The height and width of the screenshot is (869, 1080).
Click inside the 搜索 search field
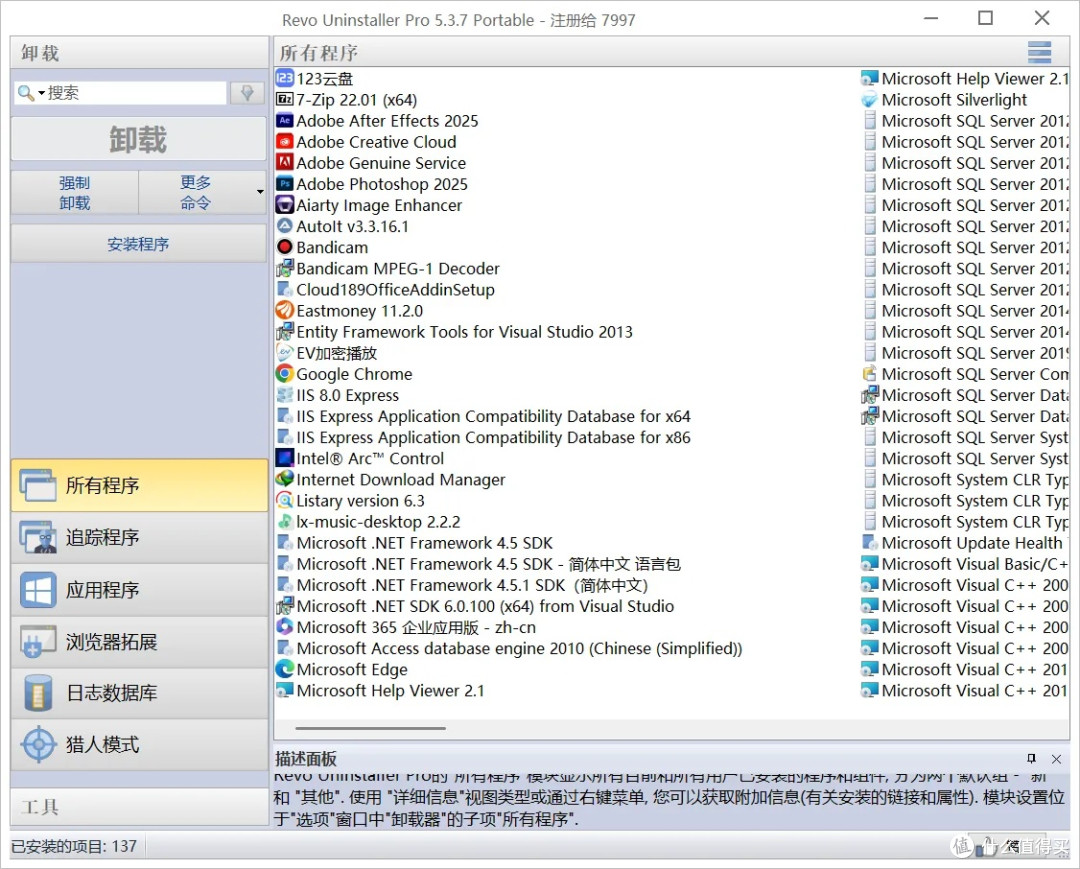click(x=135, y=93)
